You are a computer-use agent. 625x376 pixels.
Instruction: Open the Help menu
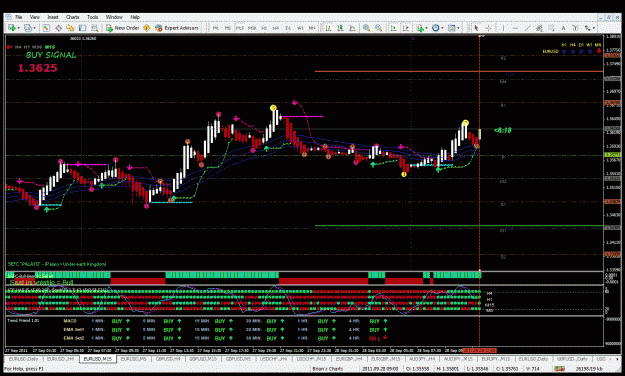click(135, 17)
